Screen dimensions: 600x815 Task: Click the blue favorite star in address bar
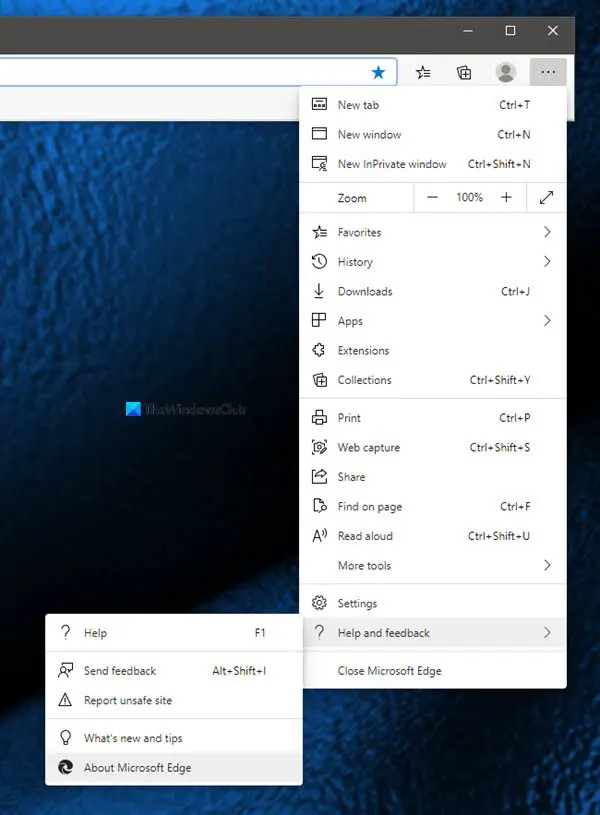pos(379,72)
